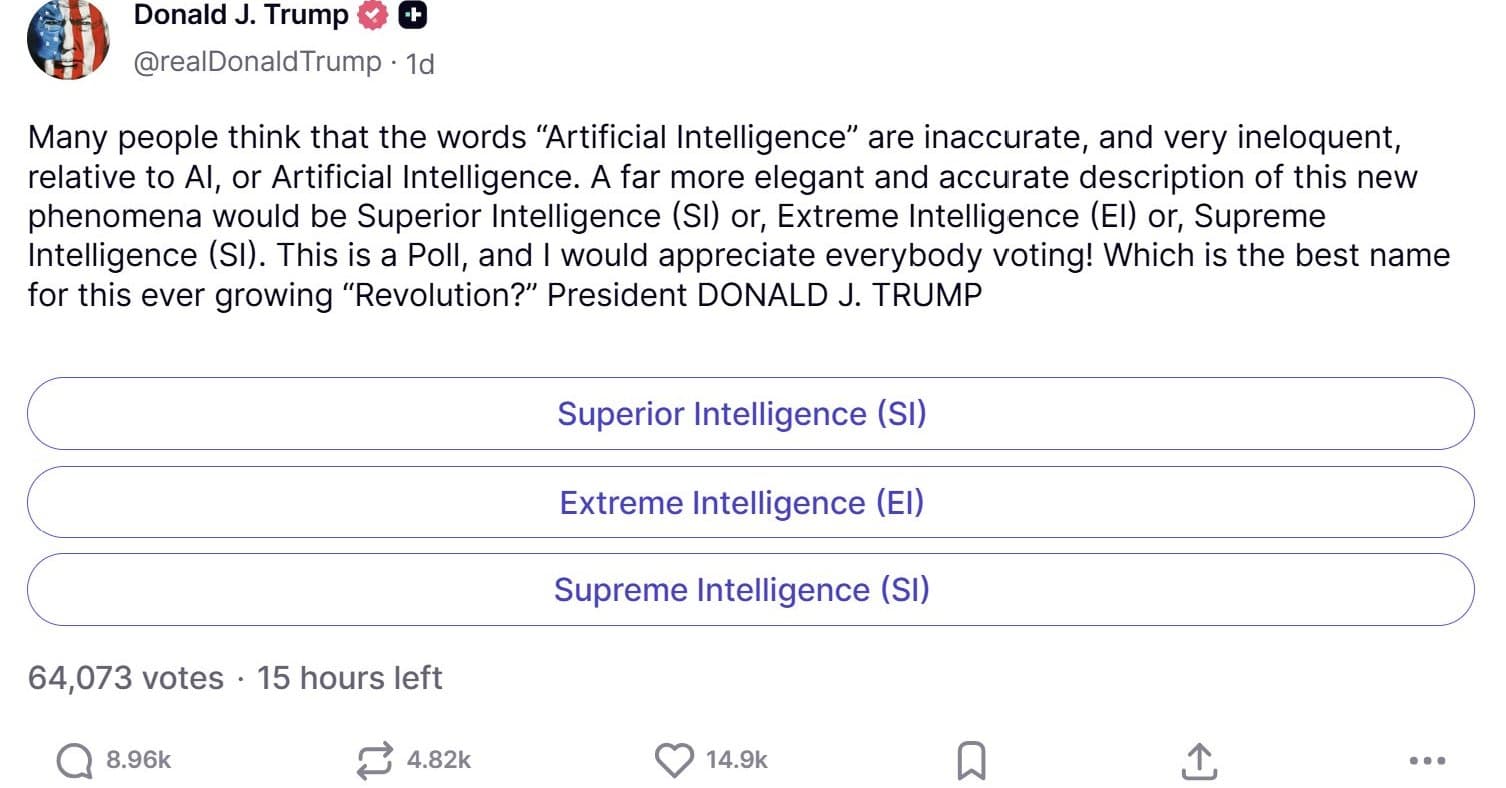Visit the @realDonaldTrump handle link
Image resolution: width=1506 pixels, height=788 pixels.
tap(257, 62)
